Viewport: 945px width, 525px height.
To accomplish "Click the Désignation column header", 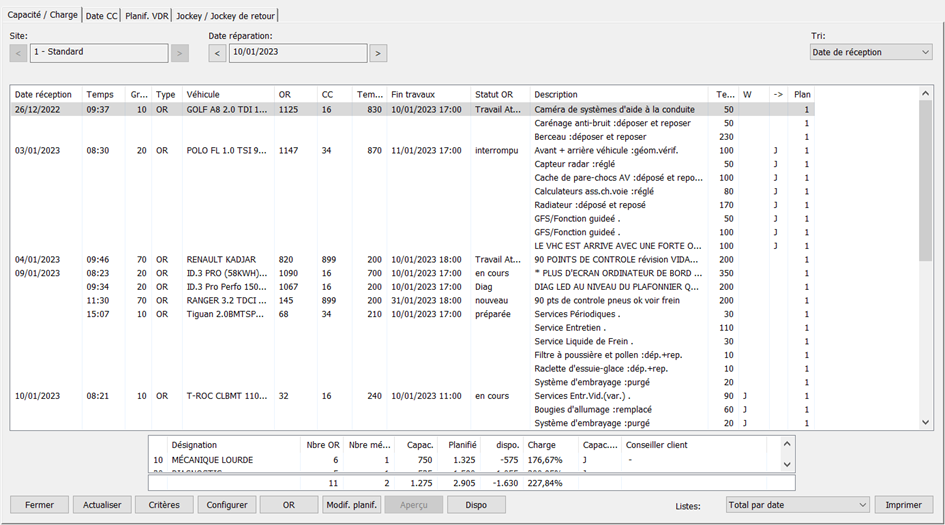I will pos(234,445).
